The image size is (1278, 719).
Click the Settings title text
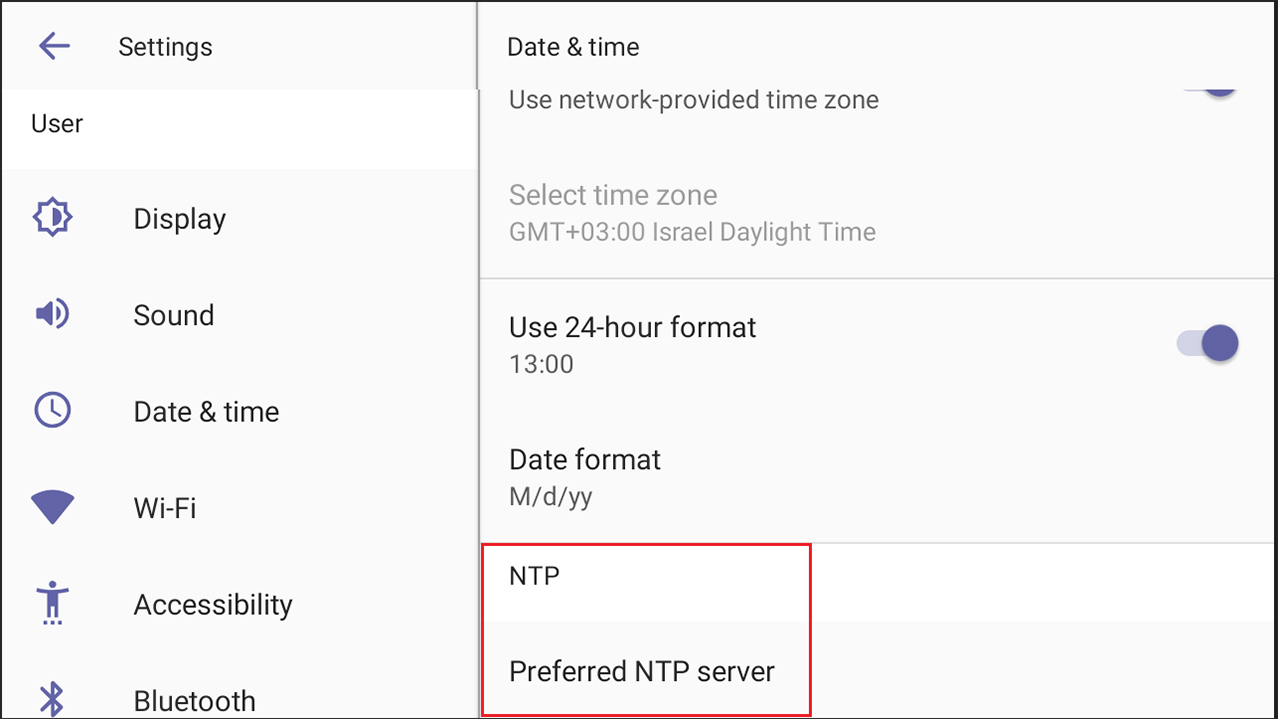coord(165,47)
